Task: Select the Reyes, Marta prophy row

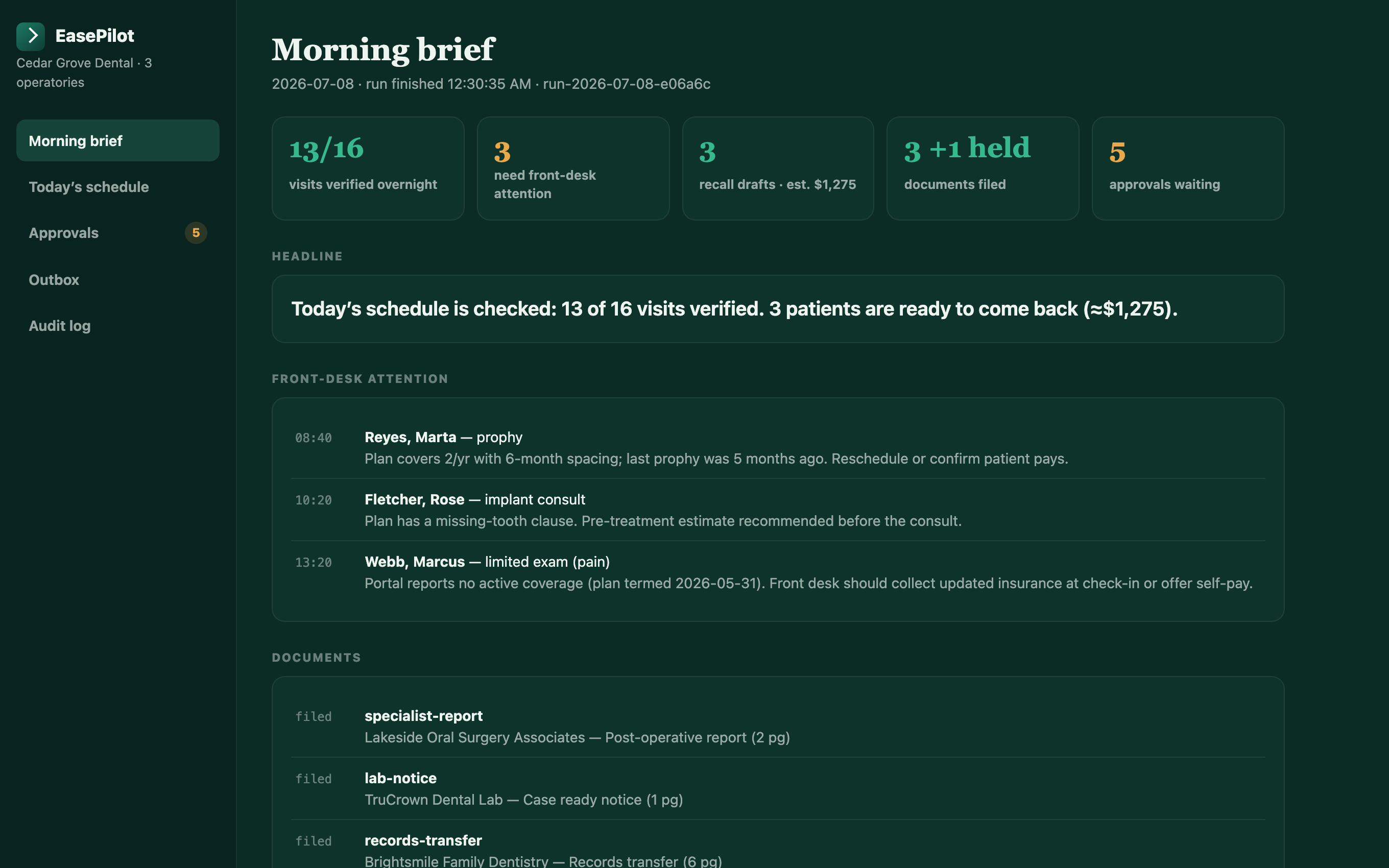Action: click(778, 448)
